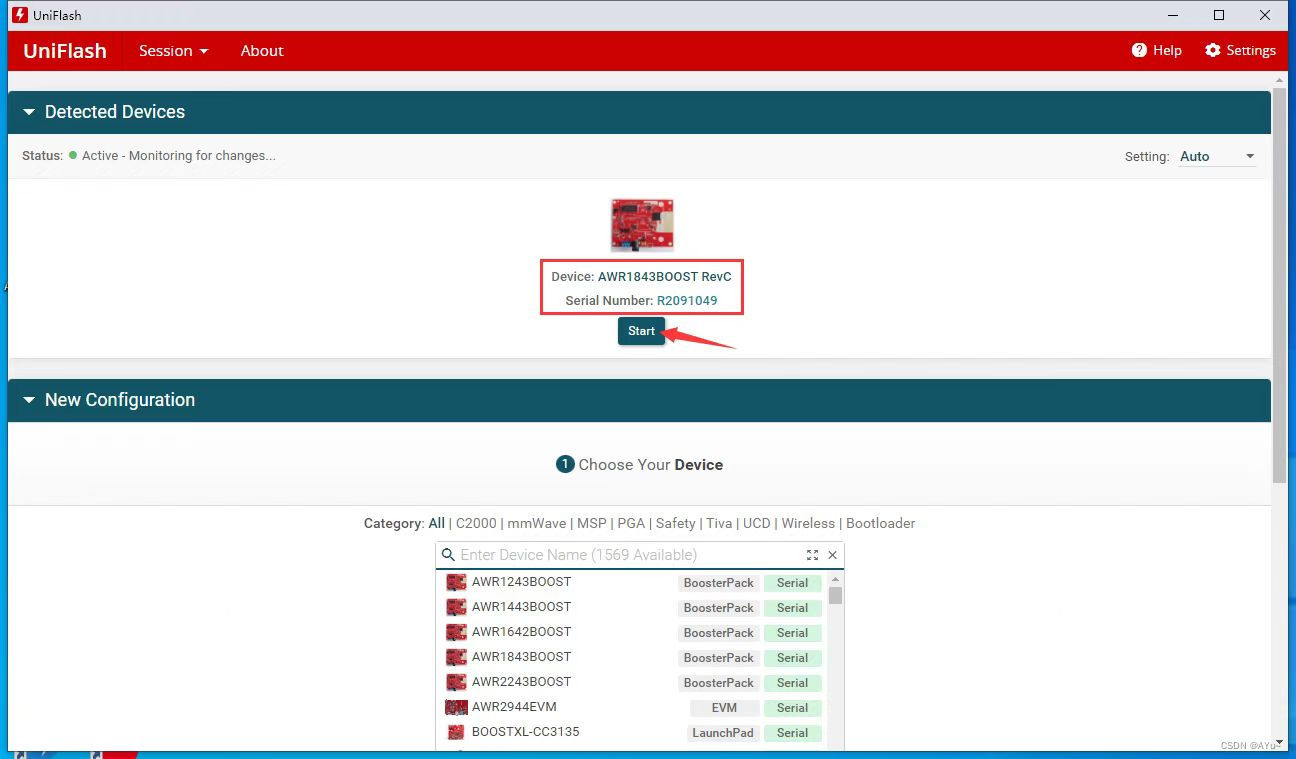Select the AWR2944EVM board icon
This screenshot has height=759, width=1296.
coord(456,707)
